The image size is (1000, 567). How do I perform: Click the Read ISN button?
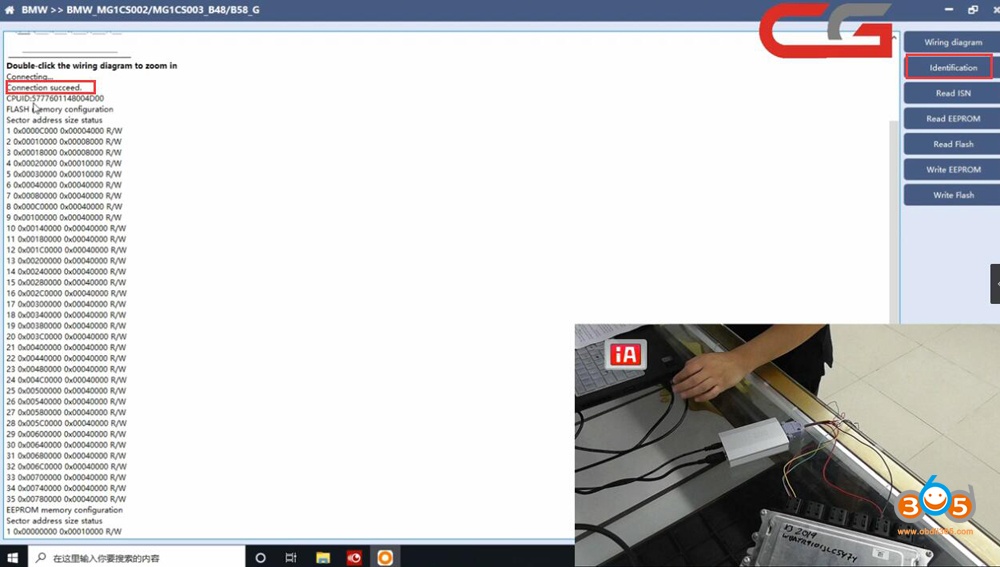pyautogui.click(x=953, y=93)
